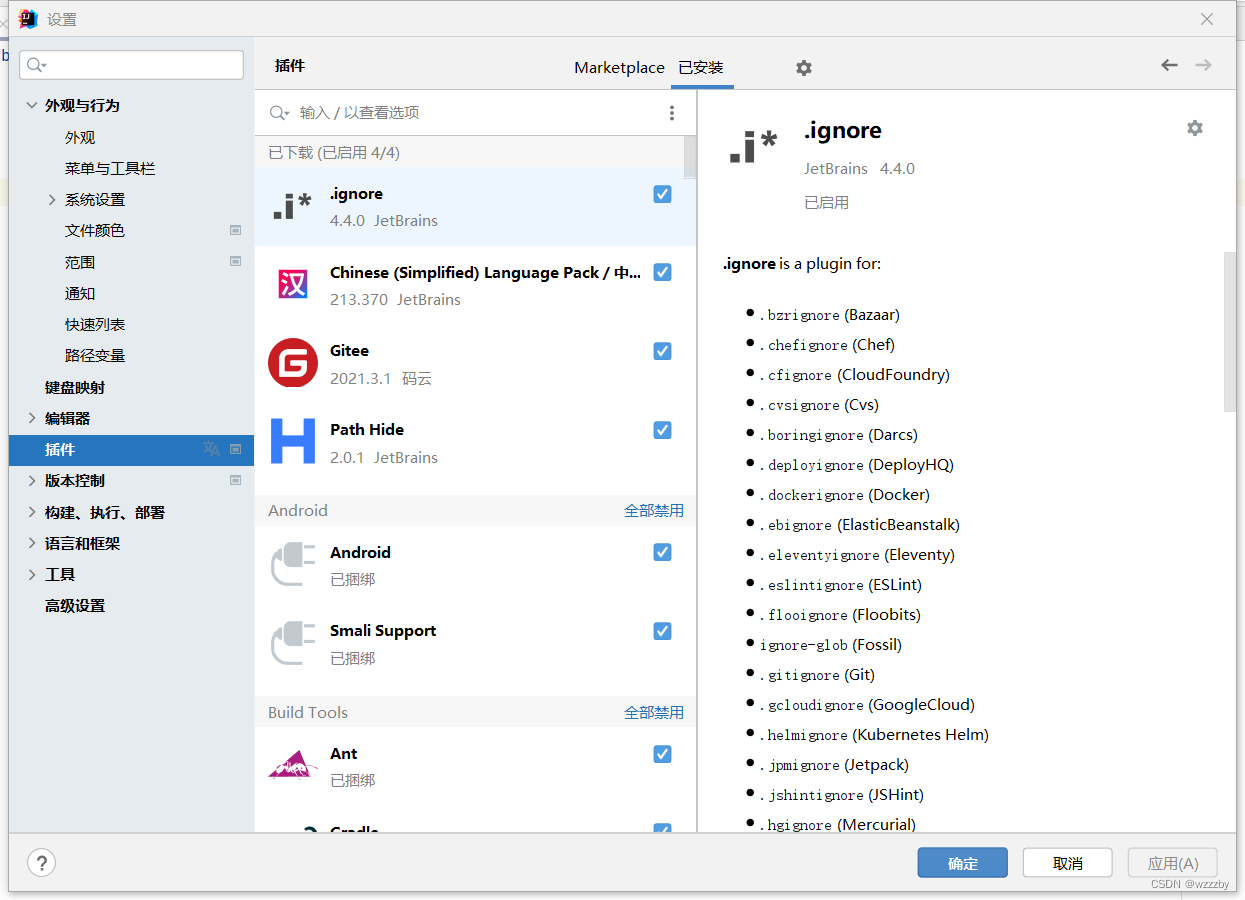Select the Smali Support plugin row
The height and width of the screenshot is (900, 1245).
pos(476,644)
